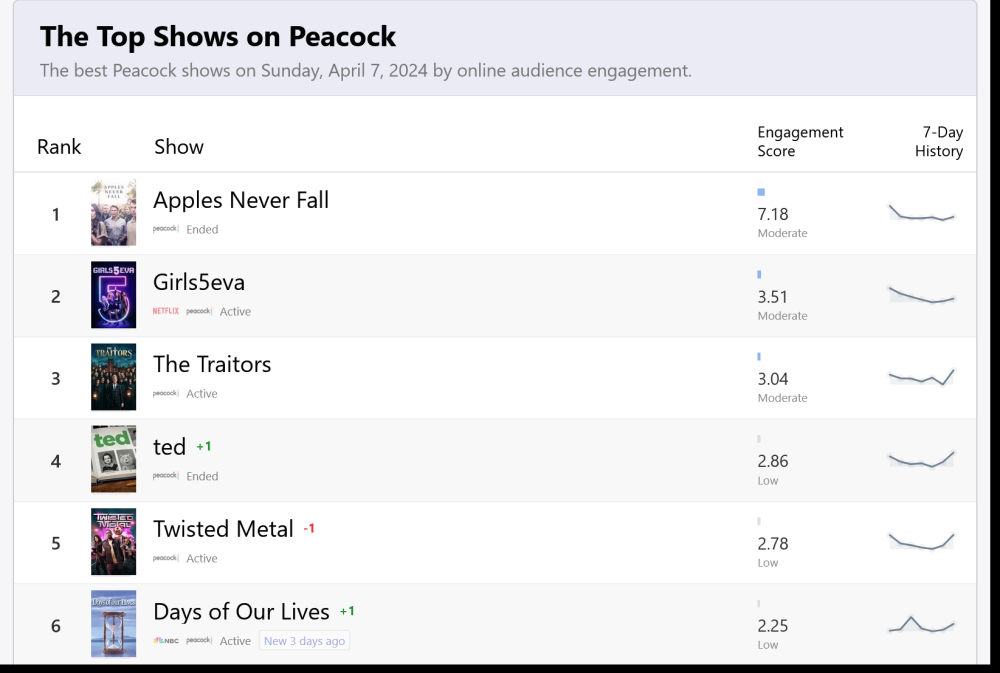Screen dimensions: 1000x673
Task: Go to The Traitors show page
Action: tap(212, 365)
